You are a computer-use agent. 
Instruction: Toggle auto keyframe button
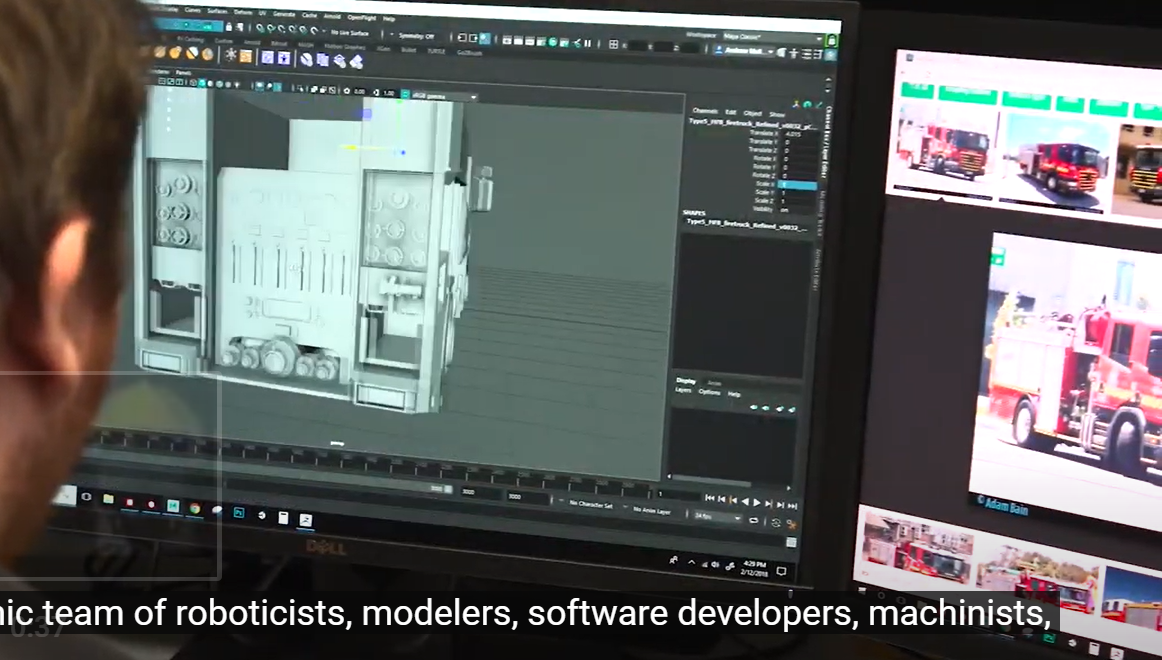pyautogui.click(x=775, y=522)
